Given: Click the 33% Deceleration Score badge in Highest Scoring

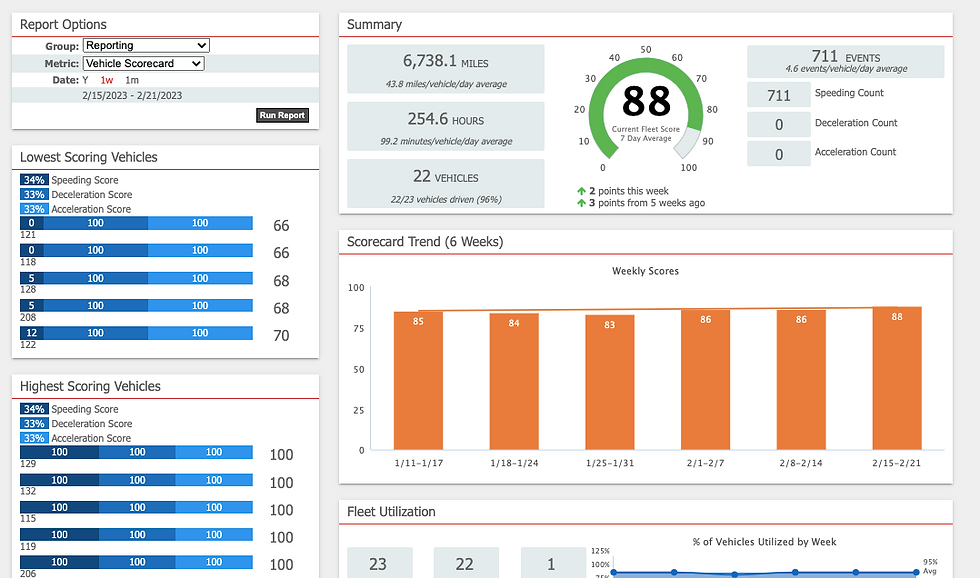Looking at the screenshot, I should pos(34,424).
